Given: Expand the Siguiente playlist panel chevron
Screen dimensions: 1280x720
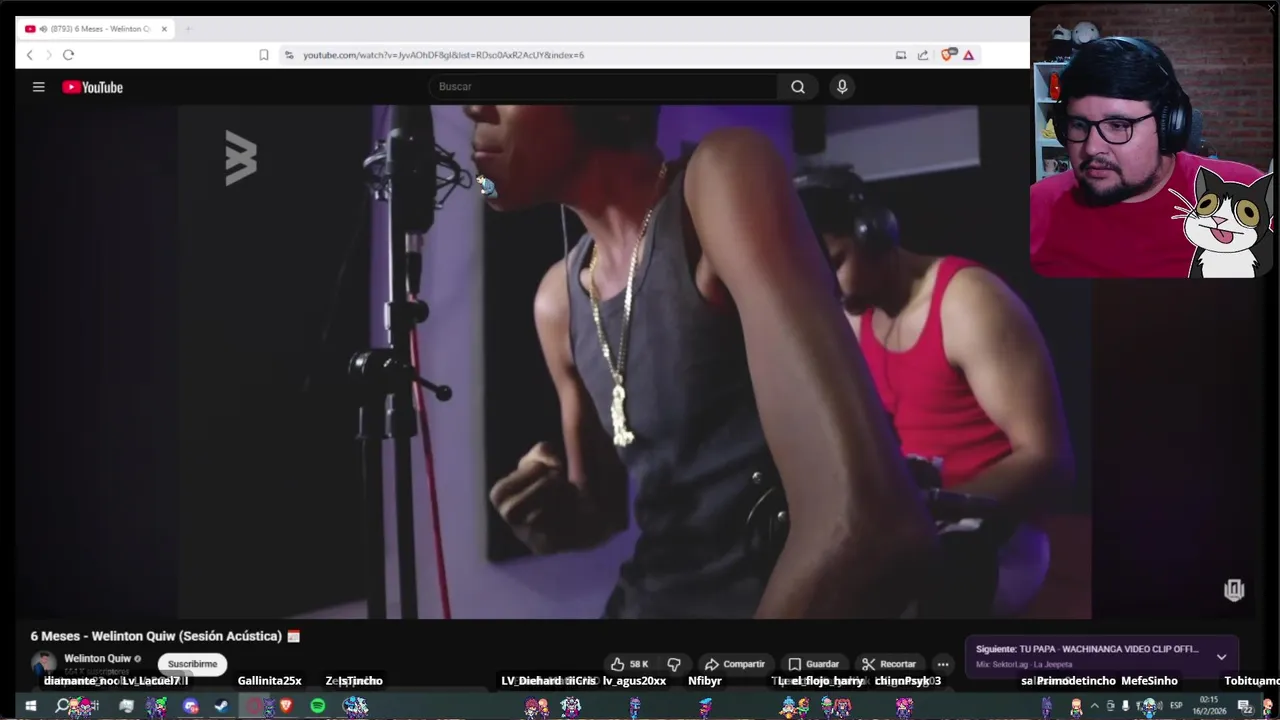Looking at the screenshot, I should click(1221, 657).
